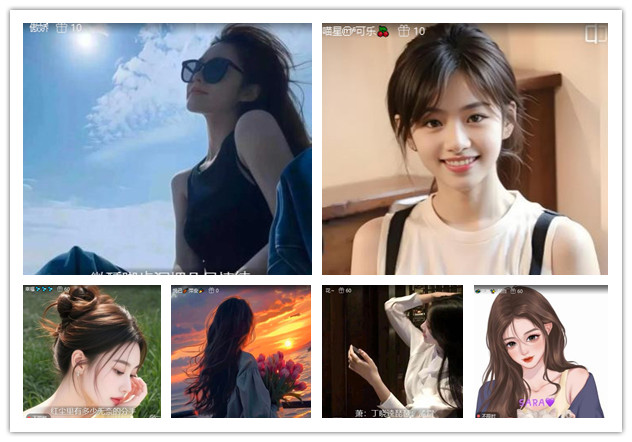Click the username 喵星@可乐

[350, 31]
